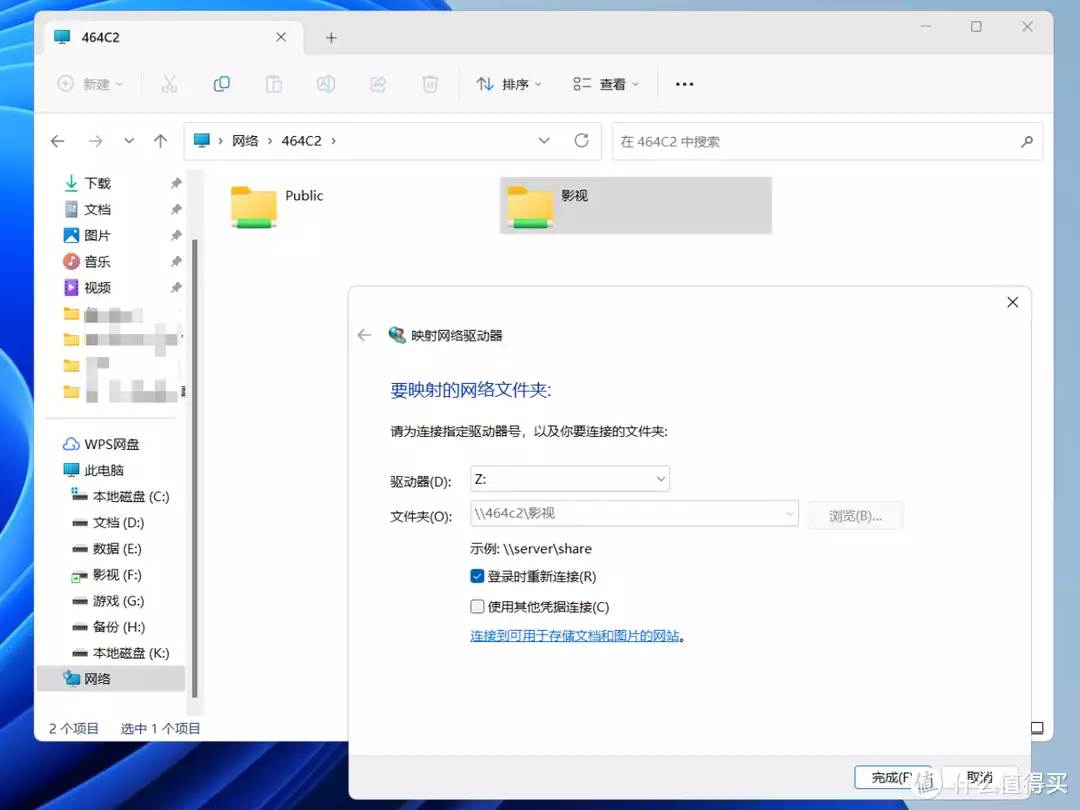The width and height of the screenshot is (1080, 810).
Task: Click the Copy icon in toolbar
Action: (x=221, y=84)
